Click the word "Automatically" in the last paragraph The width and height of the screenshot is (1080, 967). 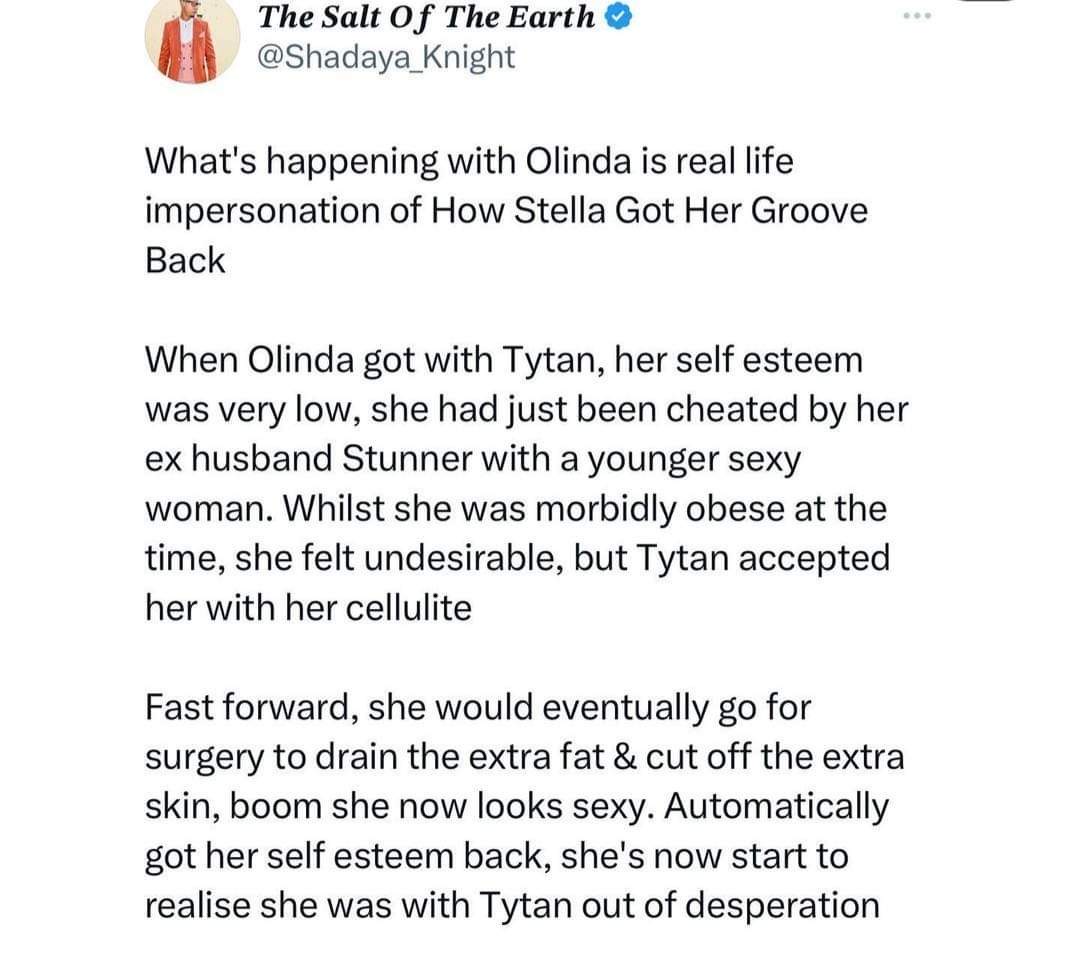pos(776,807)
